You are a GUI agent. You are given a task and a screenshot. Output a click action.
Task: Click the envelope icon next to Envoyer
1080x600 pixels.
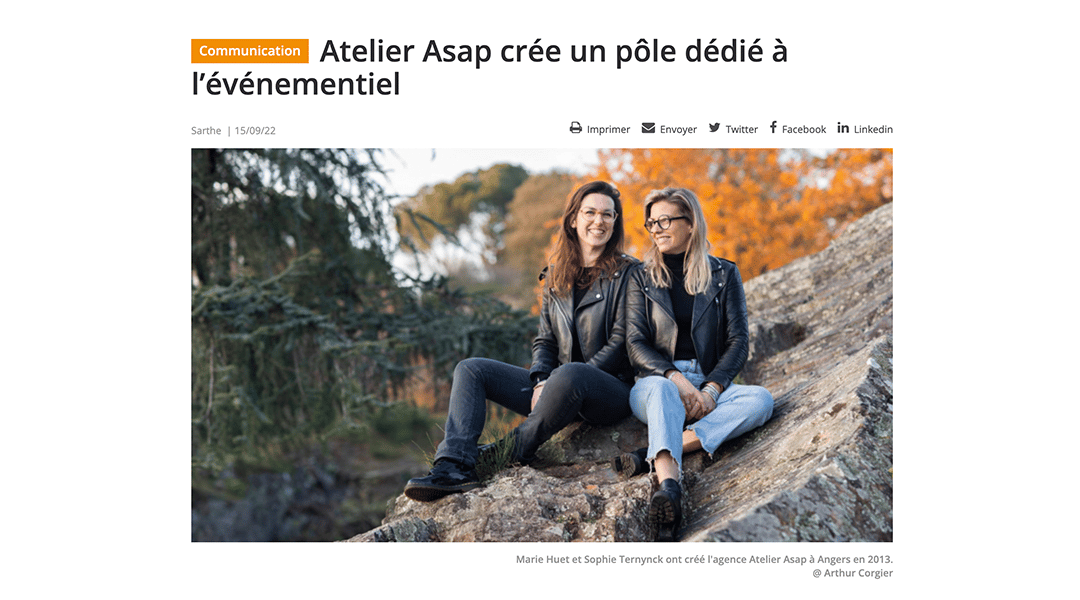click(648, 128)
